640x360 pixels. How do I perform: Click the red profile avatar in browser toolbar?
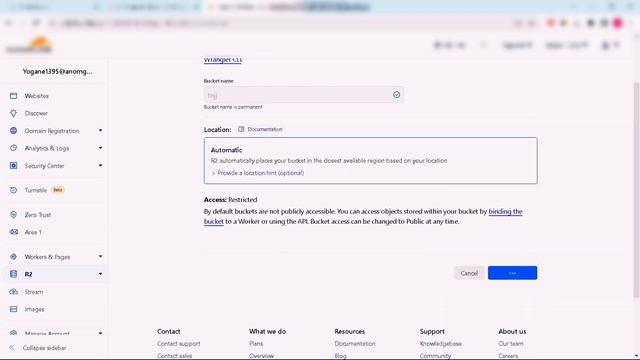coord(618,23)
